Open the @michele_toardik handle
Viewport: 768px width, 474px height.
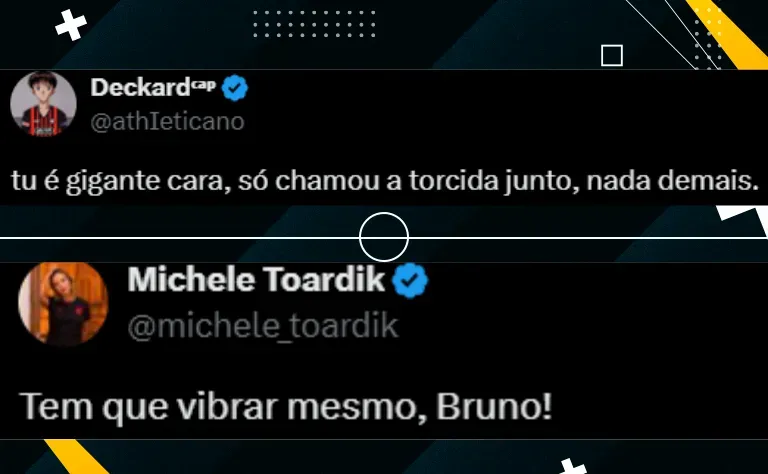coord(263,326)
